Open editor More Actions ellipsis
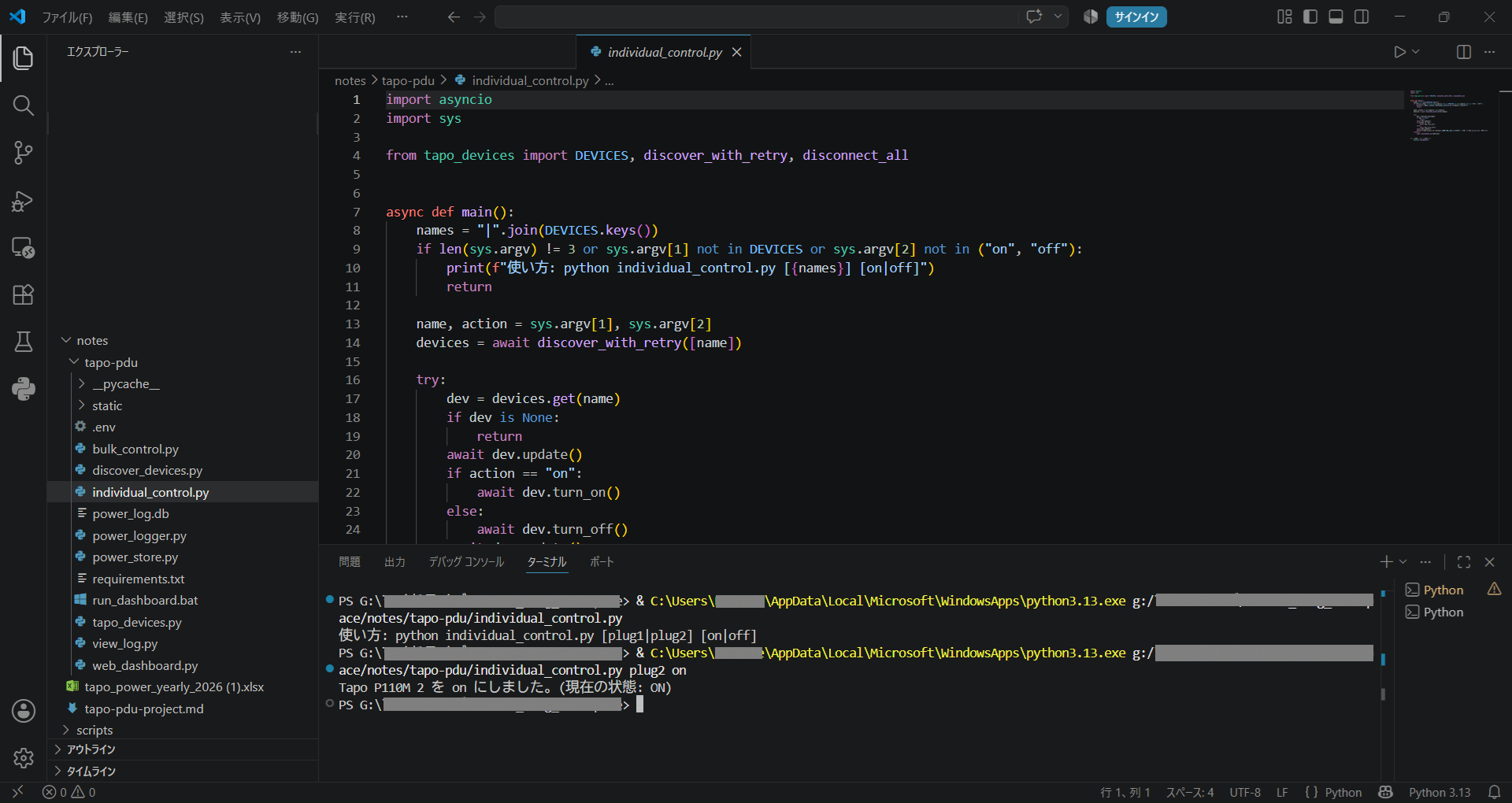Image resolution: width=1512 pixels, height=803 pixels. [1489, 52]
